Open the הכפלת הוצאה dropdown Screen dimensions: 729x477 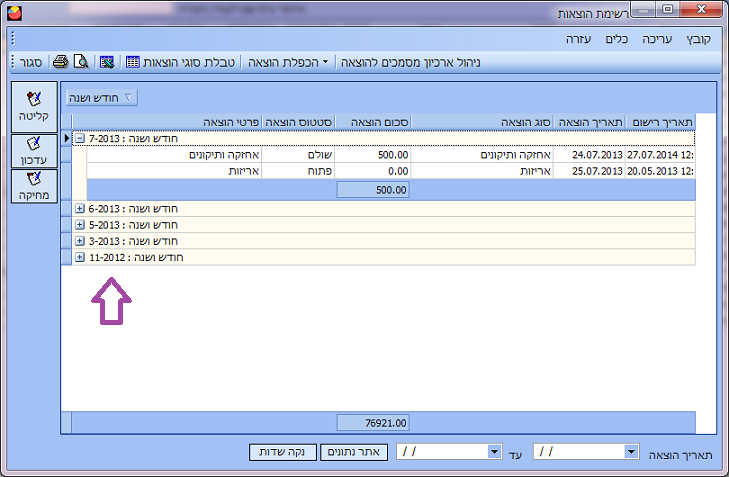click(290, 62)
